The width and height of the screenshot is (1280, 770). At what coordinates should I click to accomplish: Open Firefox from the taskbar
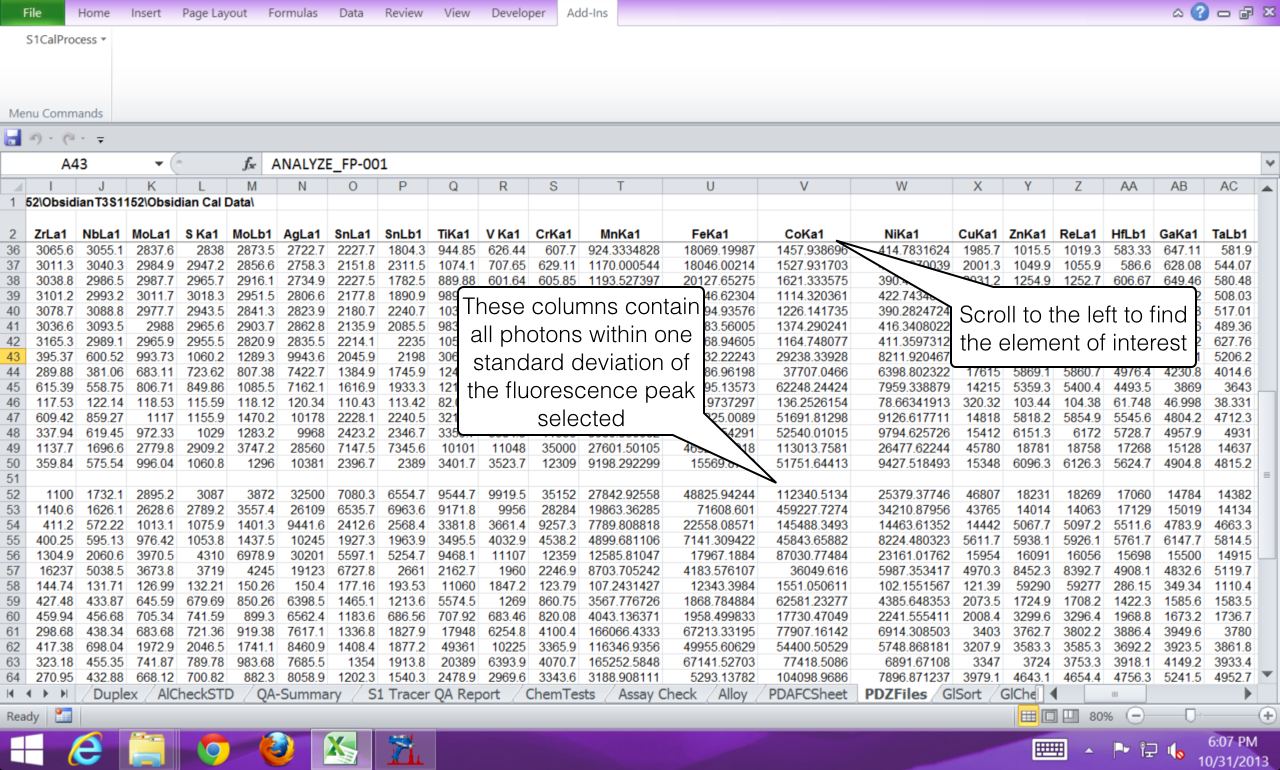point(277,748)
